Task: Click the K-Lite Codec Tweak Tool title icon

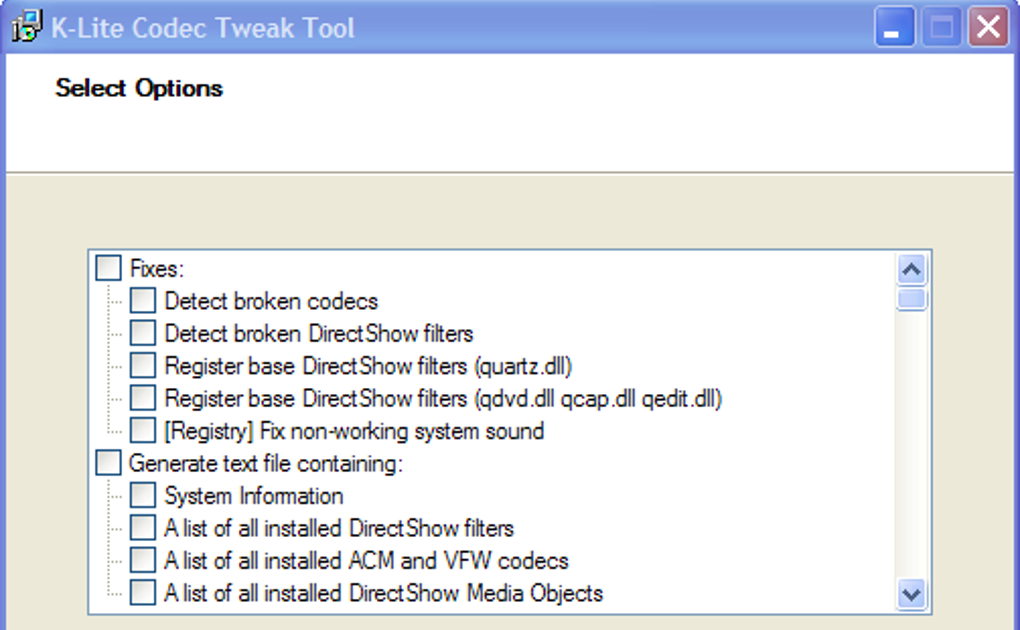Action: (x=27, y=27)
